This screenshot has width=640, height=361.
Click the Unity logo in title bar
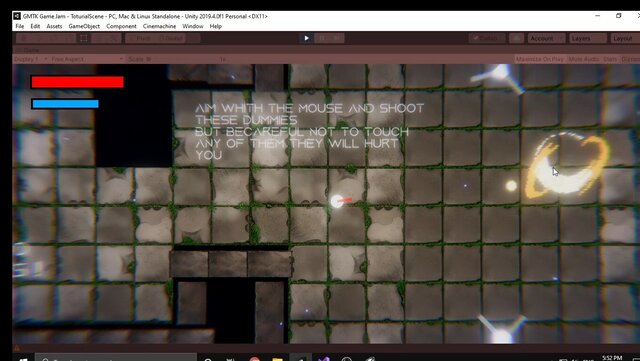tap(17, 16)
